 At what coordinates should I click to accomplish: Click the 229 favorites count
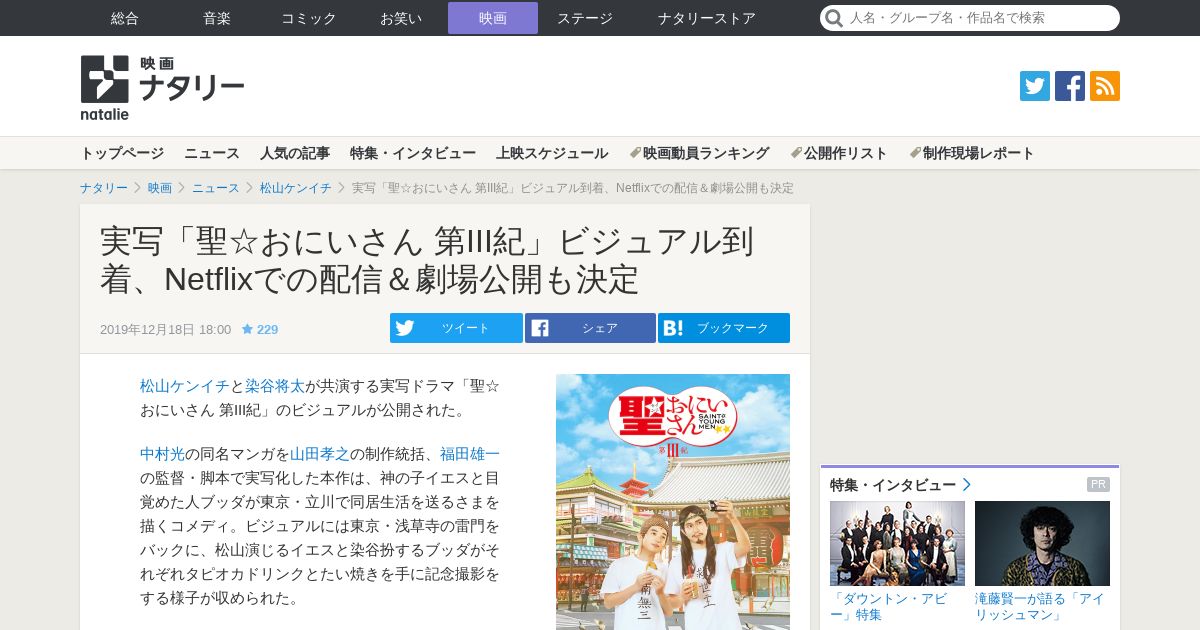point(267,329)
